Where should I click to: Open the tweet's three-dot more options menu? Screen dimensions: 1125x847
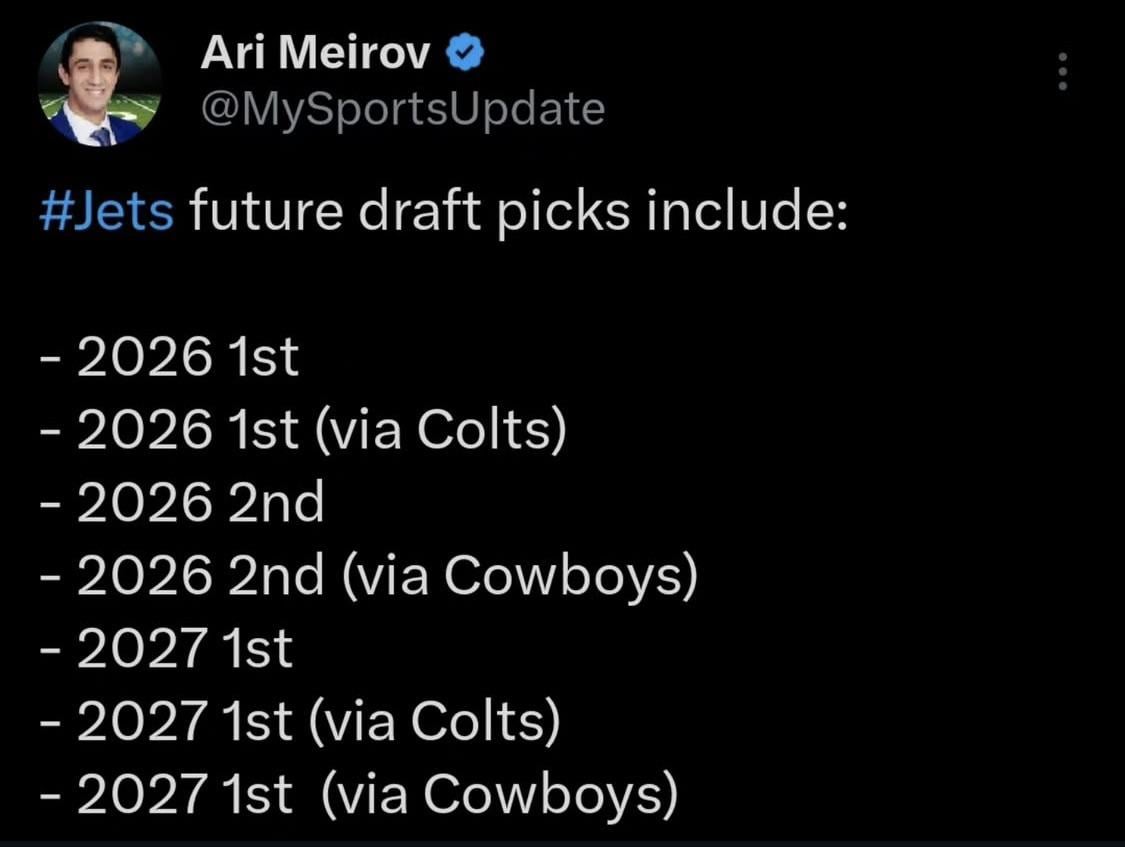pos(1062,72)
